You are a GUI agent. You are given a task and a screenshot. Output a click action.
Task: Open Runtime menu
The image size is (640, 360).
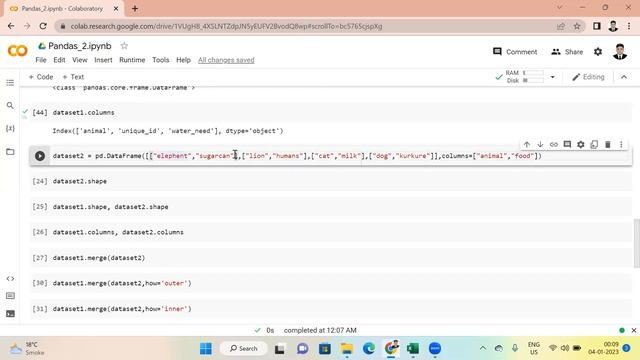point(132,60)
